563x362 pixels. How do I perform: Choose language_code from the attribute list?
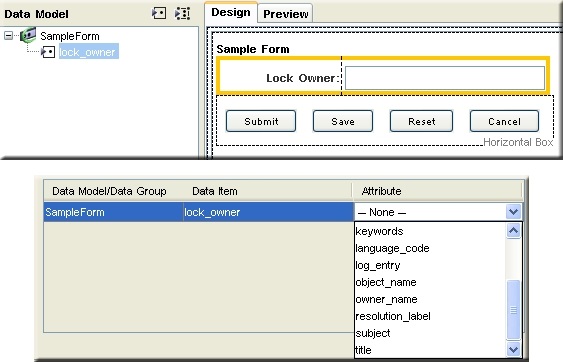(x=430, y=248)
